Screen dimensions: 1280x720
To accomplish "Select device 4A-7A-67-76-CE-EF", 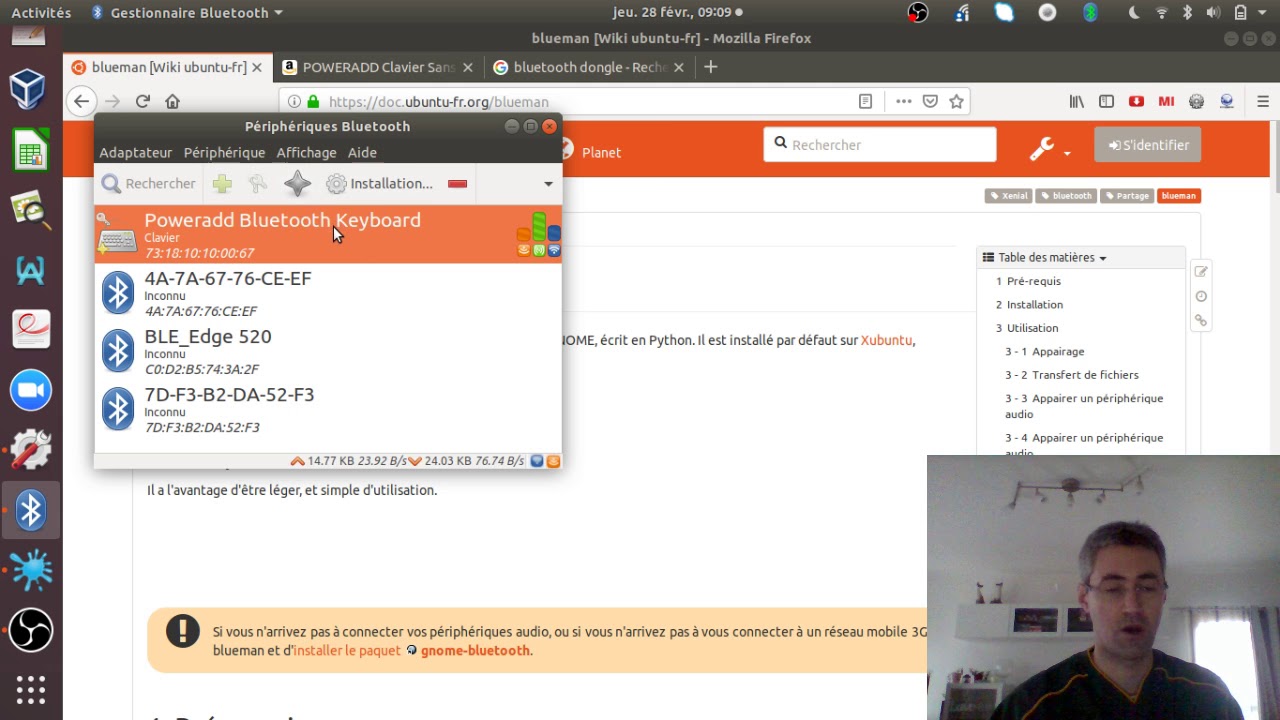I will [x=328, y=293].
